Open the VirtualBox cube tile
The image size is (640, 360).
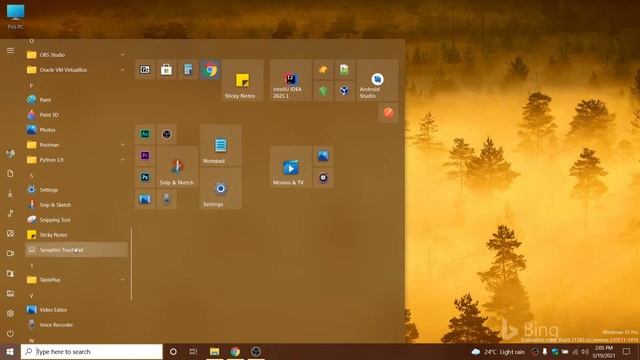coord(344,91)
